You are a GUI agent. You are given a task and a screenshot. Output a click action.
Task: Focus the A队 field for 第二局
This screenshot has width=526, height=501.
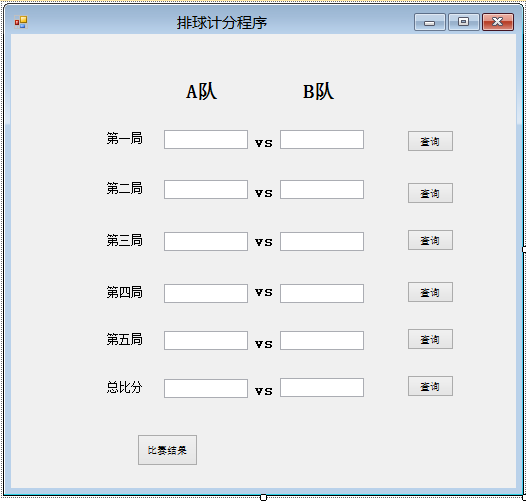206,190
